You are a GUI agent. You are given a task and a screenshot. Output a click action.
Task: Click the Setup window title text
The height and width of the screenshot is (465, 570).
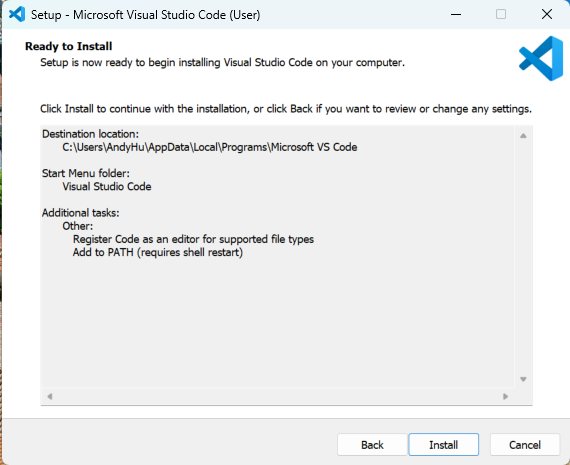pyautogui.click(x=145, y=15)
